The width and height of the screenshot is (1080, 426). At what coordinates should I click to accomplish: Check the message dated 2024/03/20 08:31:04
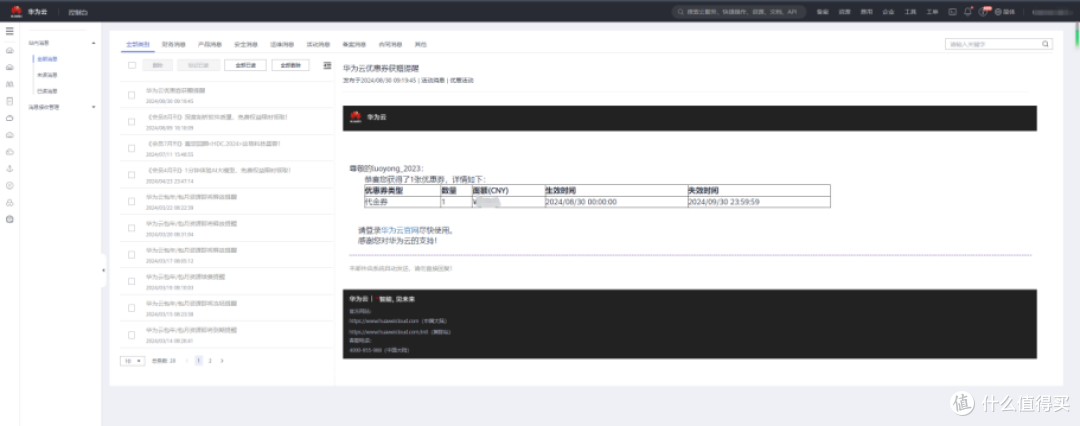(x=132, y=229)
